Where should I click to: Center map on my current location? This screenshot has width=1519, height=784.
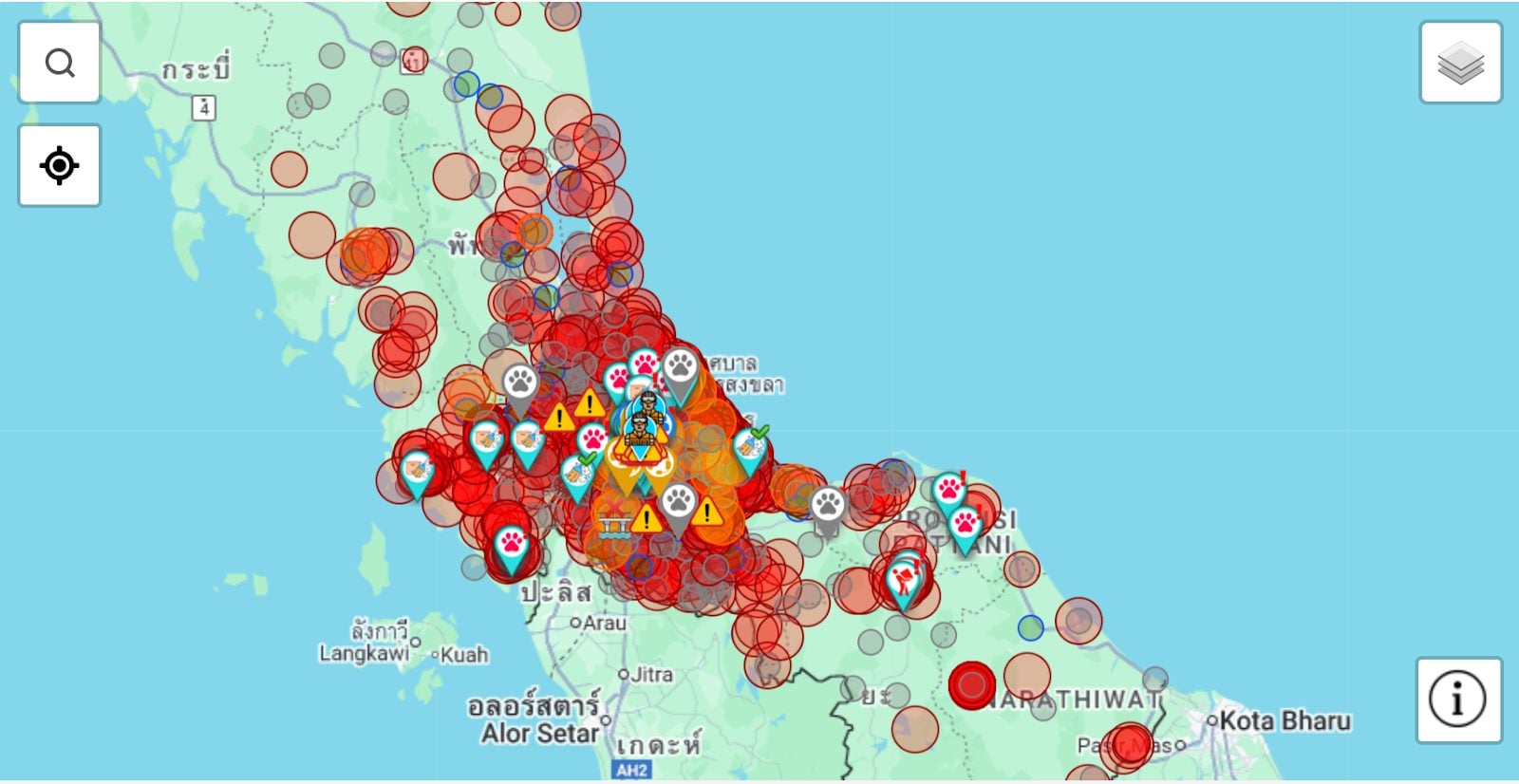[60, 165]
